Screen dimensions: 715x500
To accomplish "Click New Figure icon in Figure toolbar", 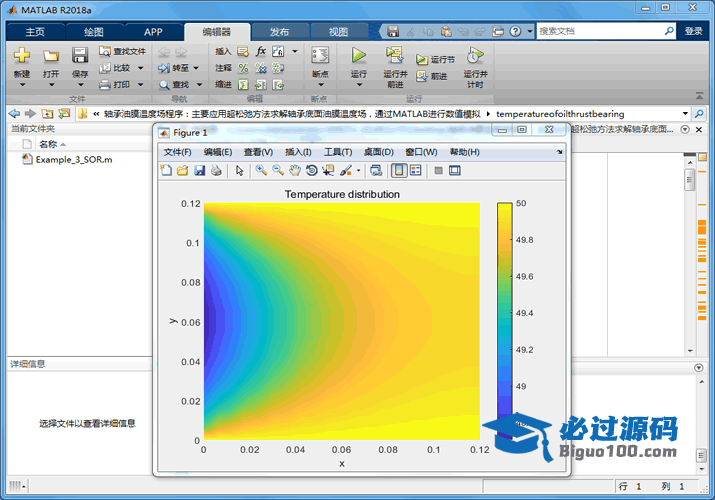I will (166, 170).
